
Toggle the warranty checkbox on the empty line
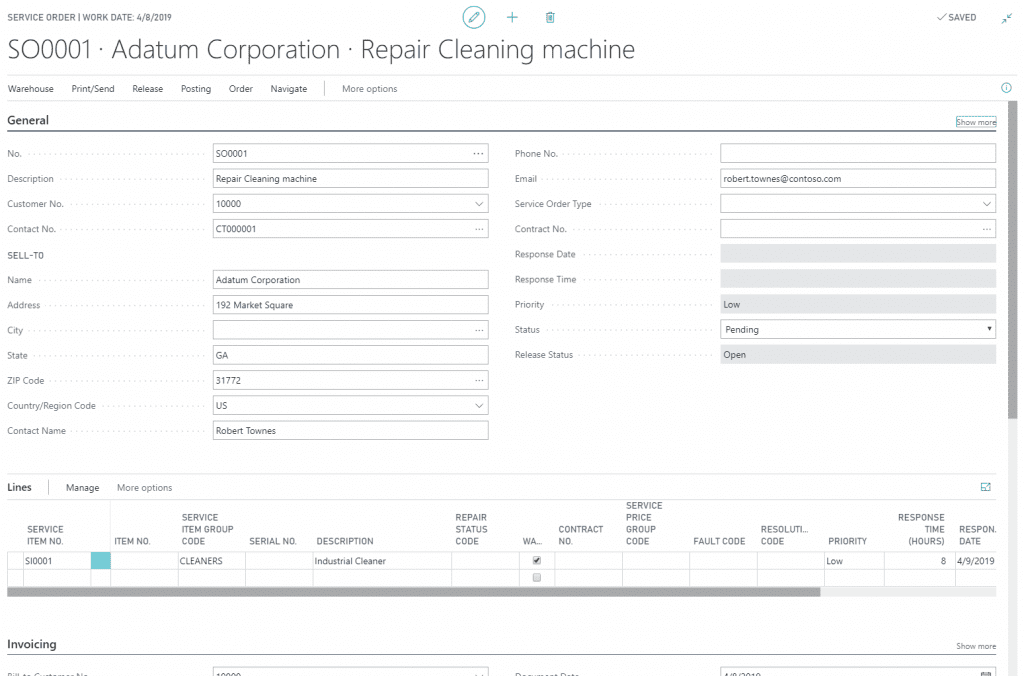click(537, 577)
